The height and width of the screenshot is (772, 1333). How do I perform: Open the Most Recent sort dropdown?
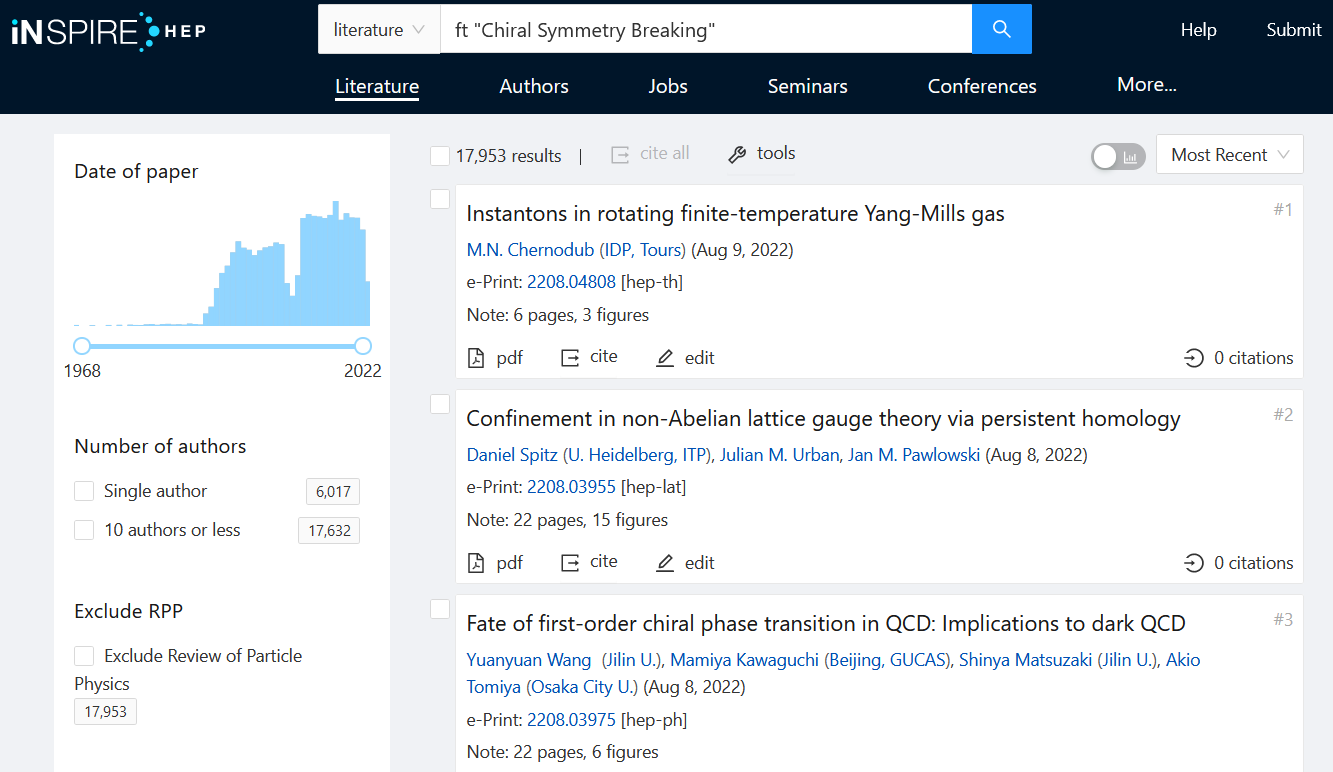pos(1229,155)
